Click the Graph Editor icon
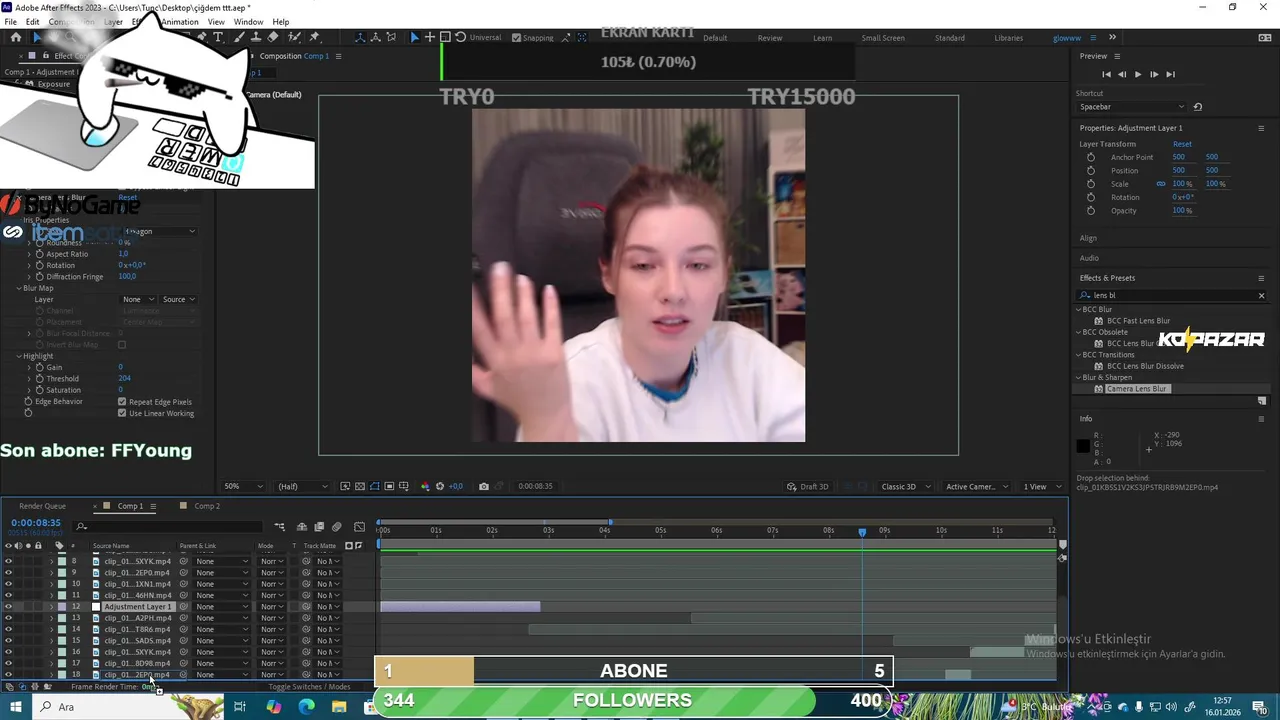 [x=361, y=527]
